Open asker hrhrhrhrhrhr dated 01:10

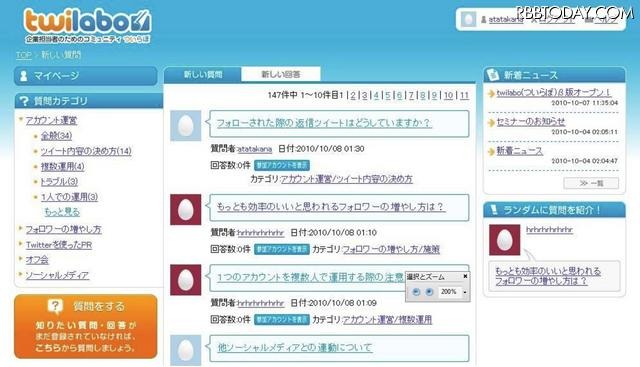(x=260, y=233)
